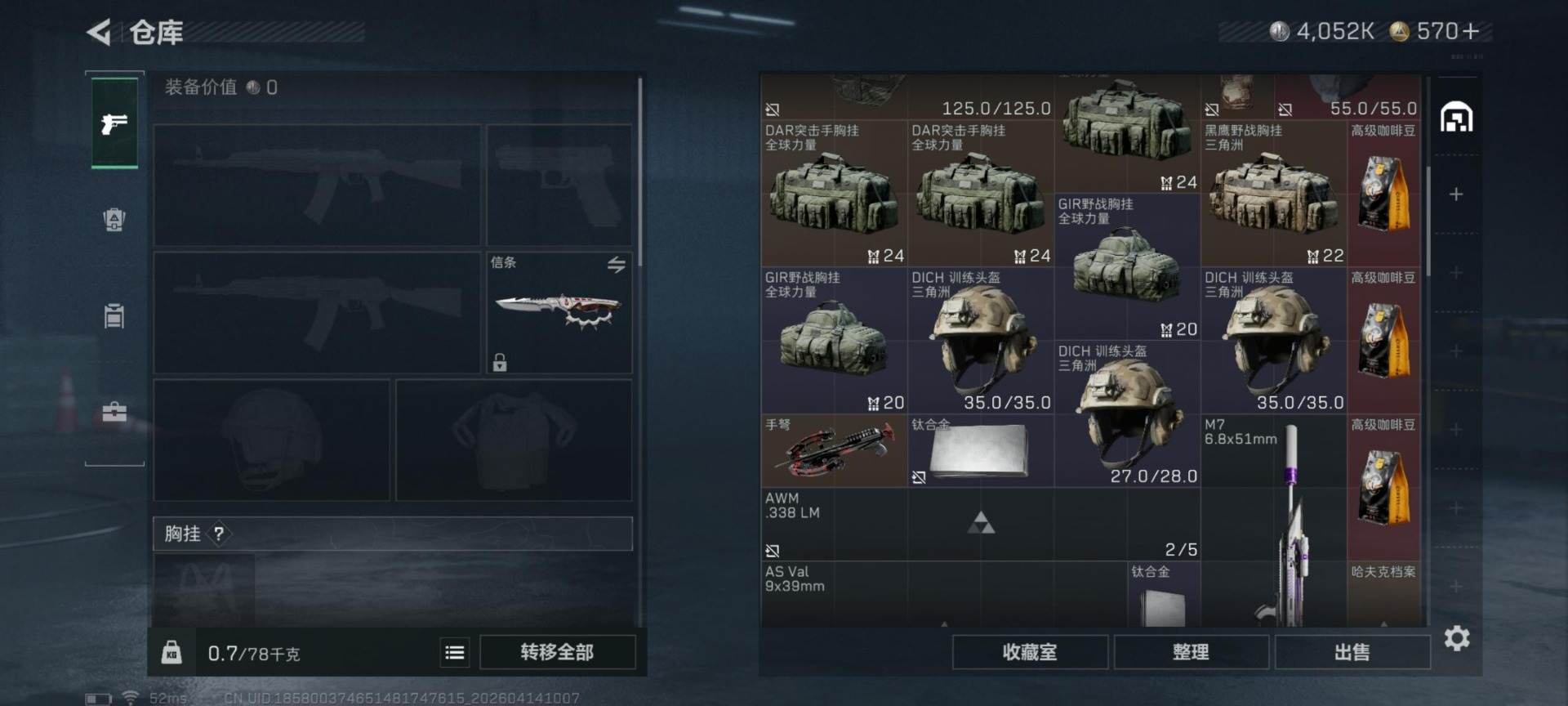Add a storage container with top plus

(x=1456, y=194)
